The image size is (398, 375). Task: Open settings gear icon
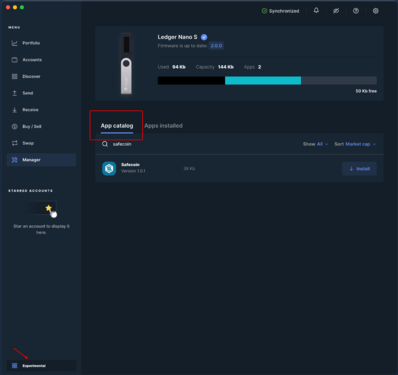376,11
